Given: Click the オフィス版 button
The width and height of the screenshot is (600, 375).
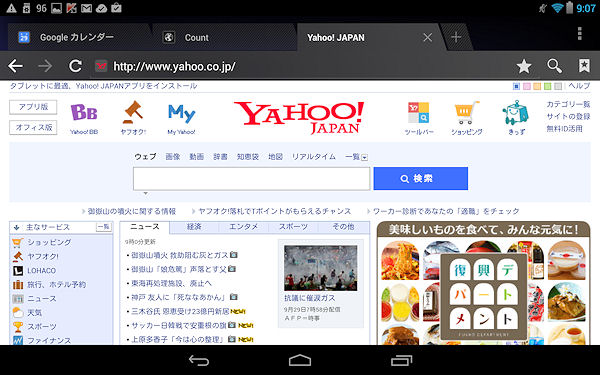Looking at the screenshot, I should click(33, 127).
